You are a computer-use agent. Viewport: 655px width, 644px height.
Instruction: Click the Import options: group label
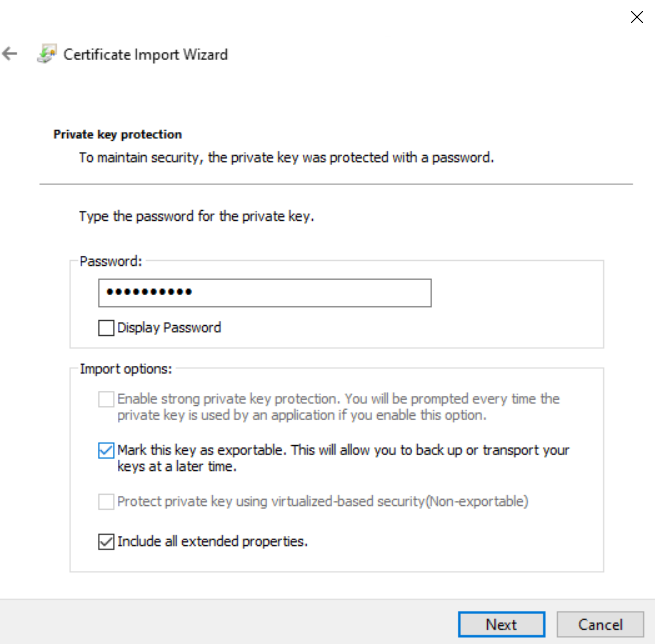[x=126, y=369]
